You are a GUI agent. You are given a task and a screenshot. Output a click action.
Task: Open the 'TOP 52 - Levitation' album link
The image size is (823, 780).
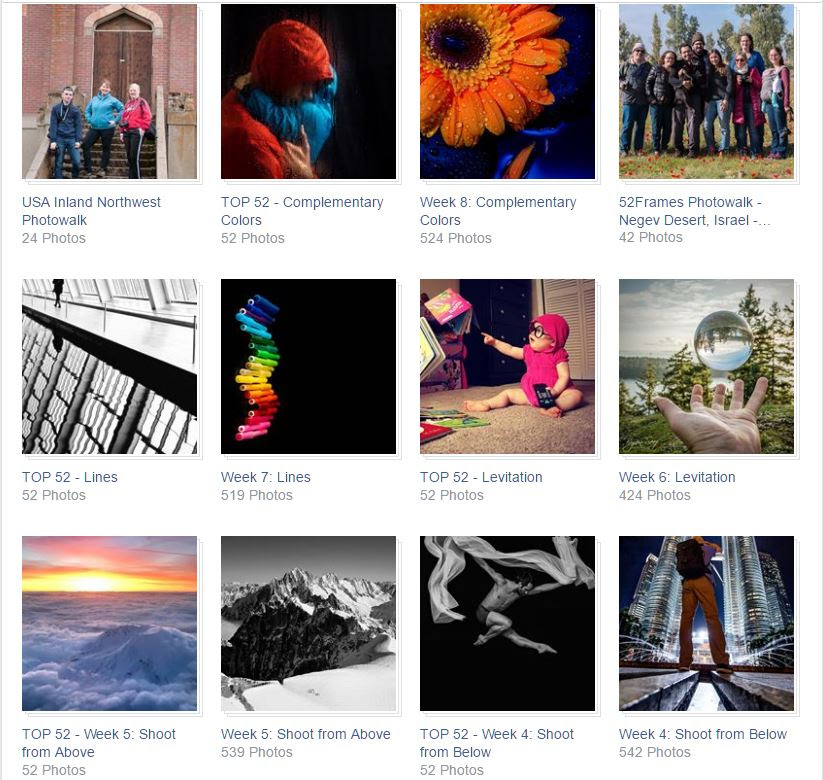click(481, 477)
